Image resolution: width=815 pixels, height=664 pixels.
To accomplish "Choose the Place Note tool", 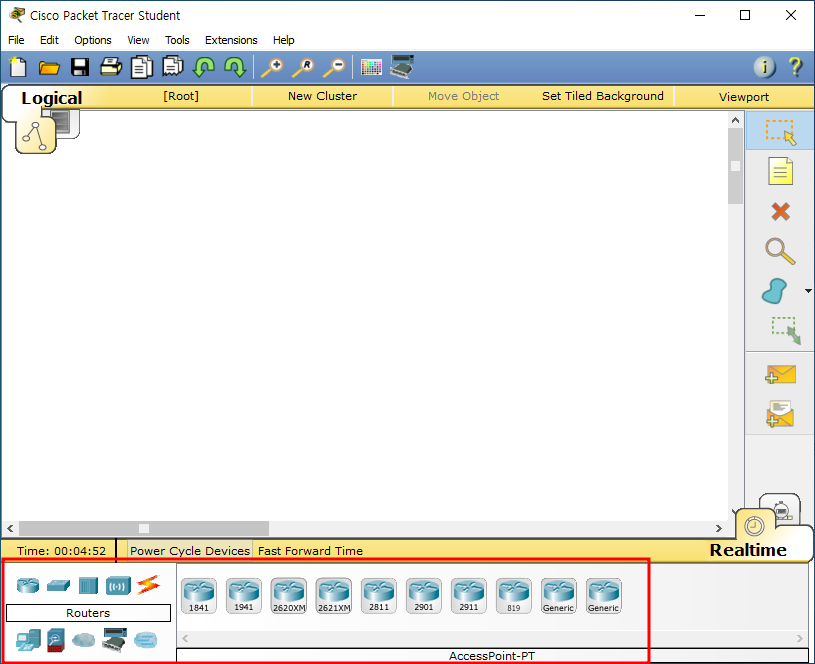I will [780, 172].
